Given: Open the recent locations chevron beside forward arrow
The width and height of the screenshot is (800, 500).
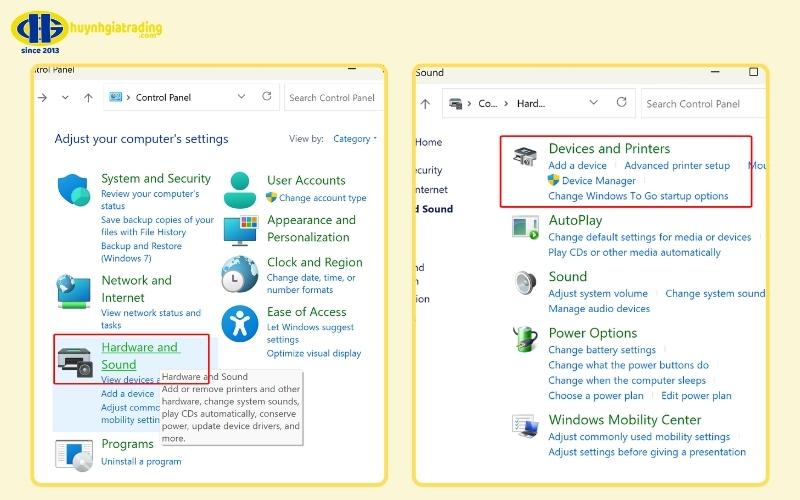Looking at the screenshot, I should 65,97.
